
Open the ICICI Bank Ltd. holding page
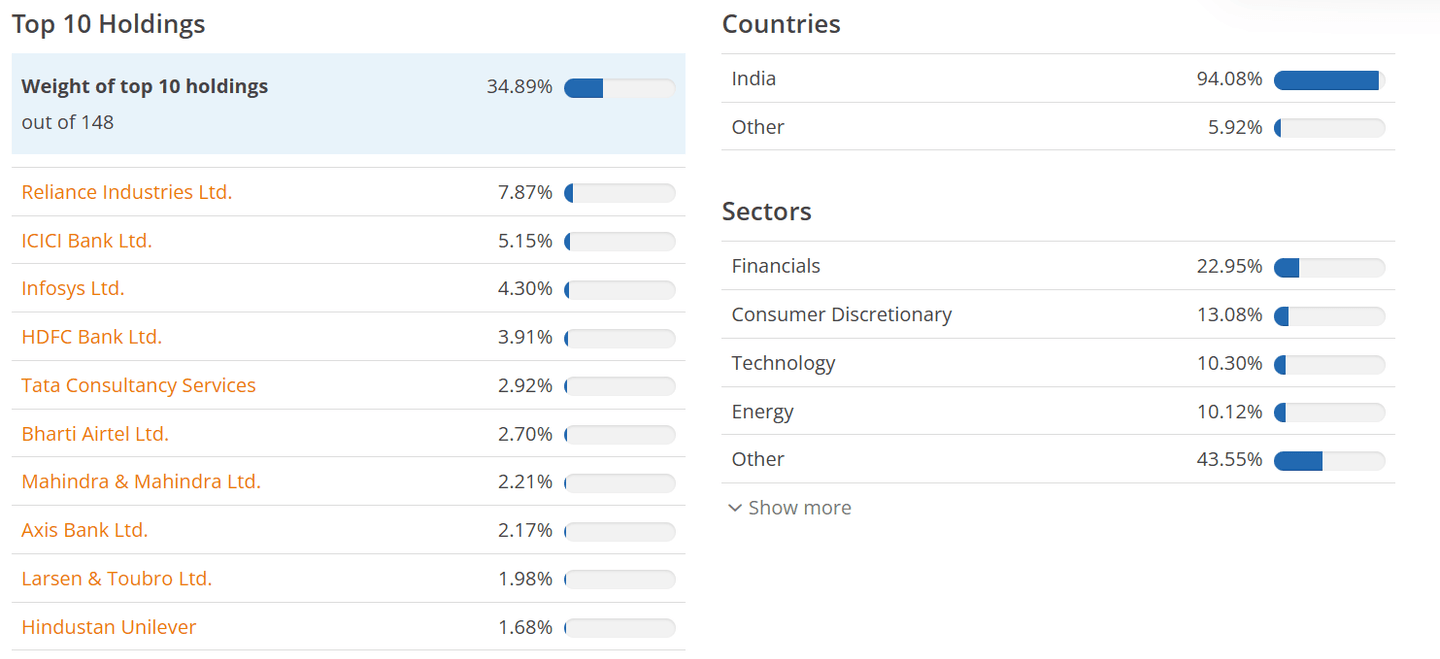click(x=87, y=240)
